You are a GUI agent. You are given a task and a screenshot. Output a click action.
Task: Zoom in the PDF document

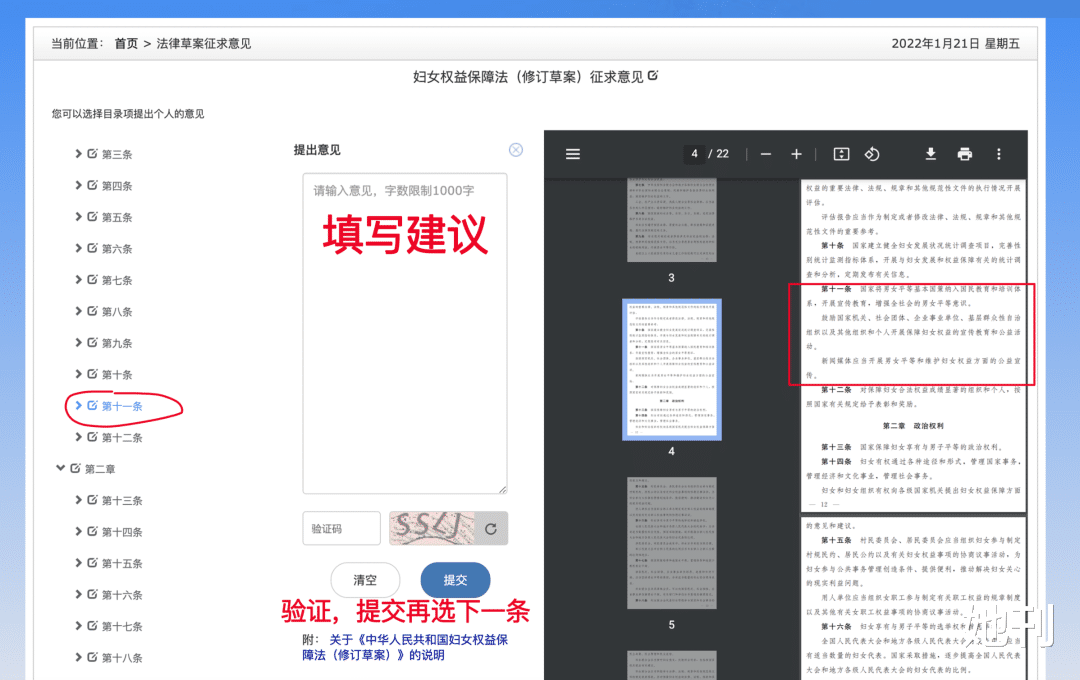(795, 154)
